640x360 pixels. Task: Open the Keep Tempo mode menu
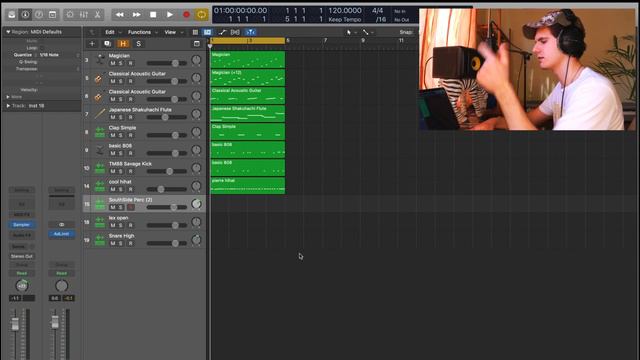pos(345,20)
